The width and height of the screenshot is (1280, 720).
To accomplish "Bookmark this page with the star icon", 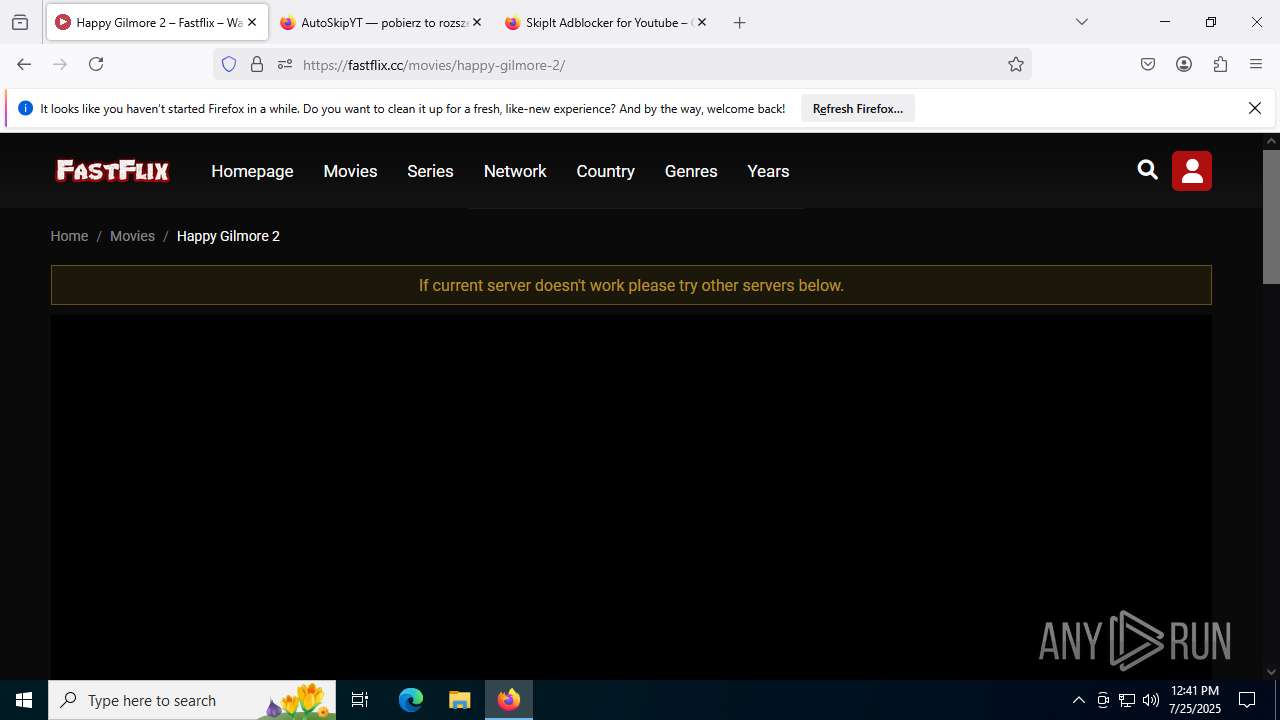I will tap(1016, 64).
